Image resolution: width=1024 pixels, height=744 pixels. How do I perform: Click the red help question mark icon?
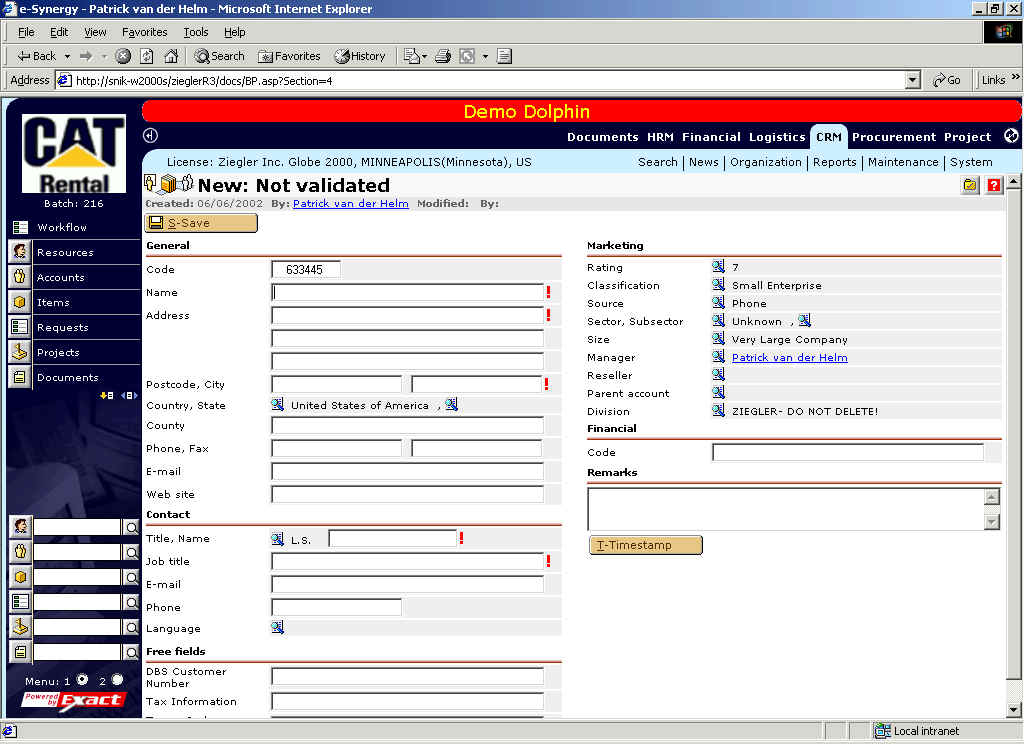click(x=993, y=186)
